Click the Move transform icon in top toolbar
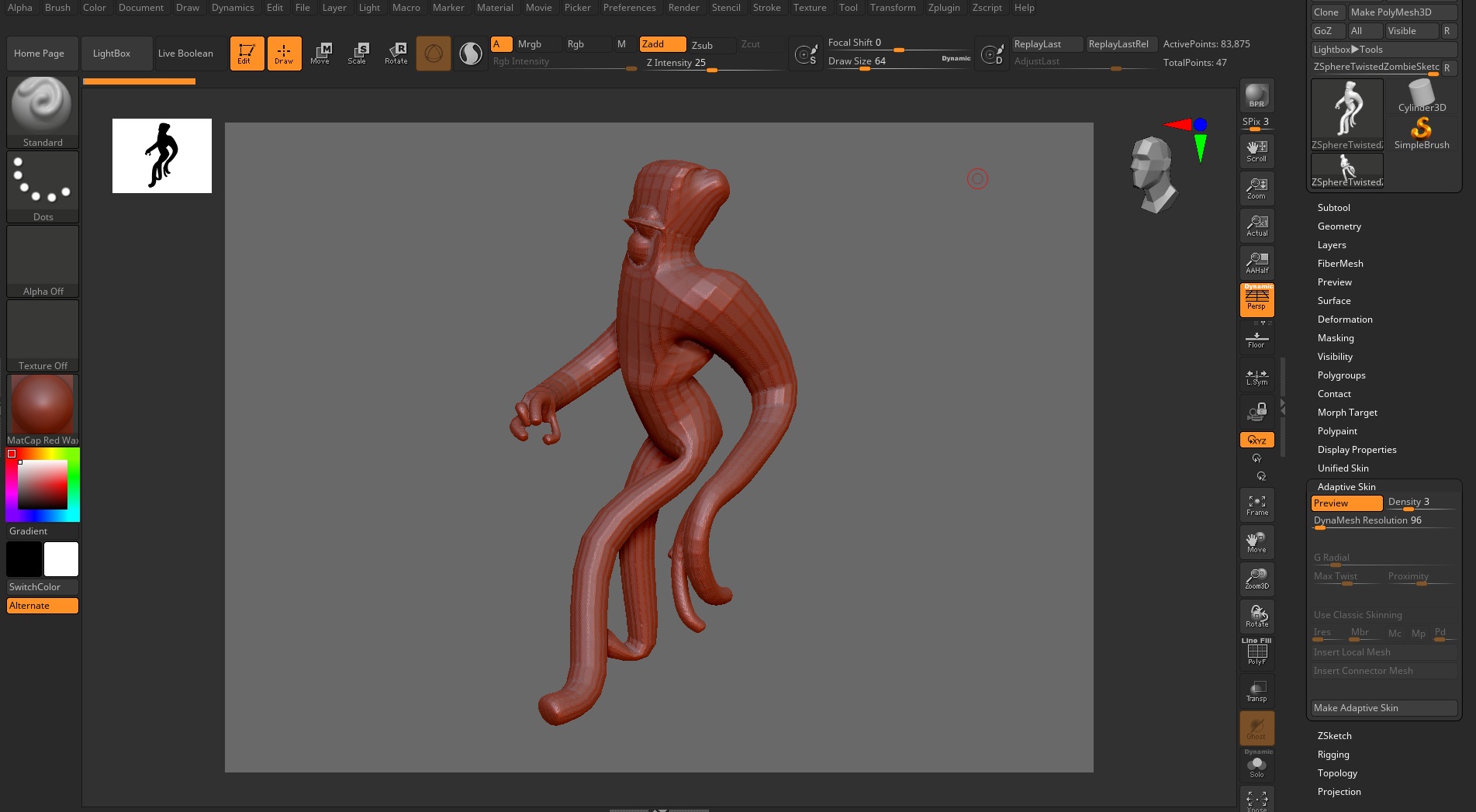The width and height of the screenshot is (1476, 812). 320,53
